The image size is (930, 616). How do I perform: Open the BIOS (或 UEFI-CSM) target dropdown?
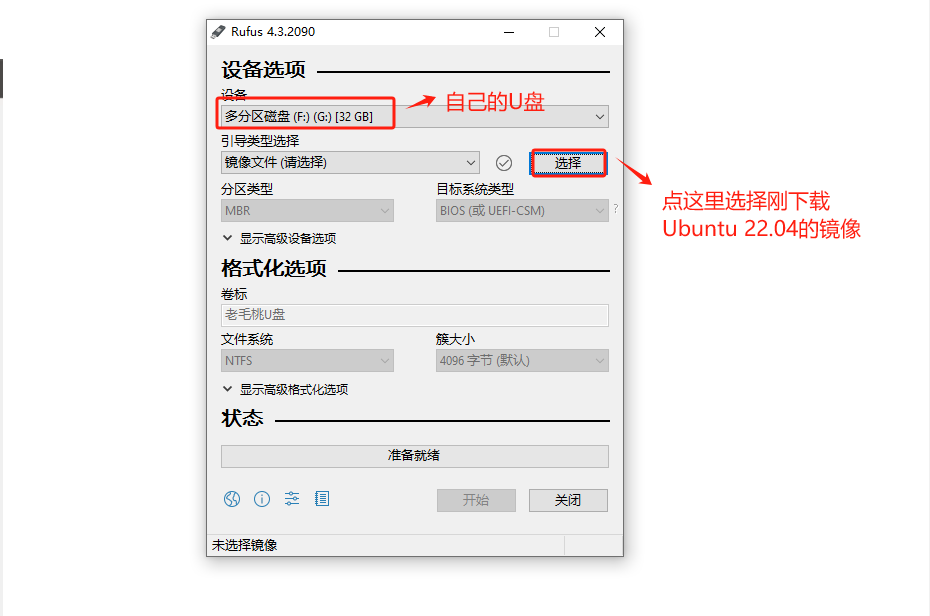pyautogui.click(x=522, y=210)
